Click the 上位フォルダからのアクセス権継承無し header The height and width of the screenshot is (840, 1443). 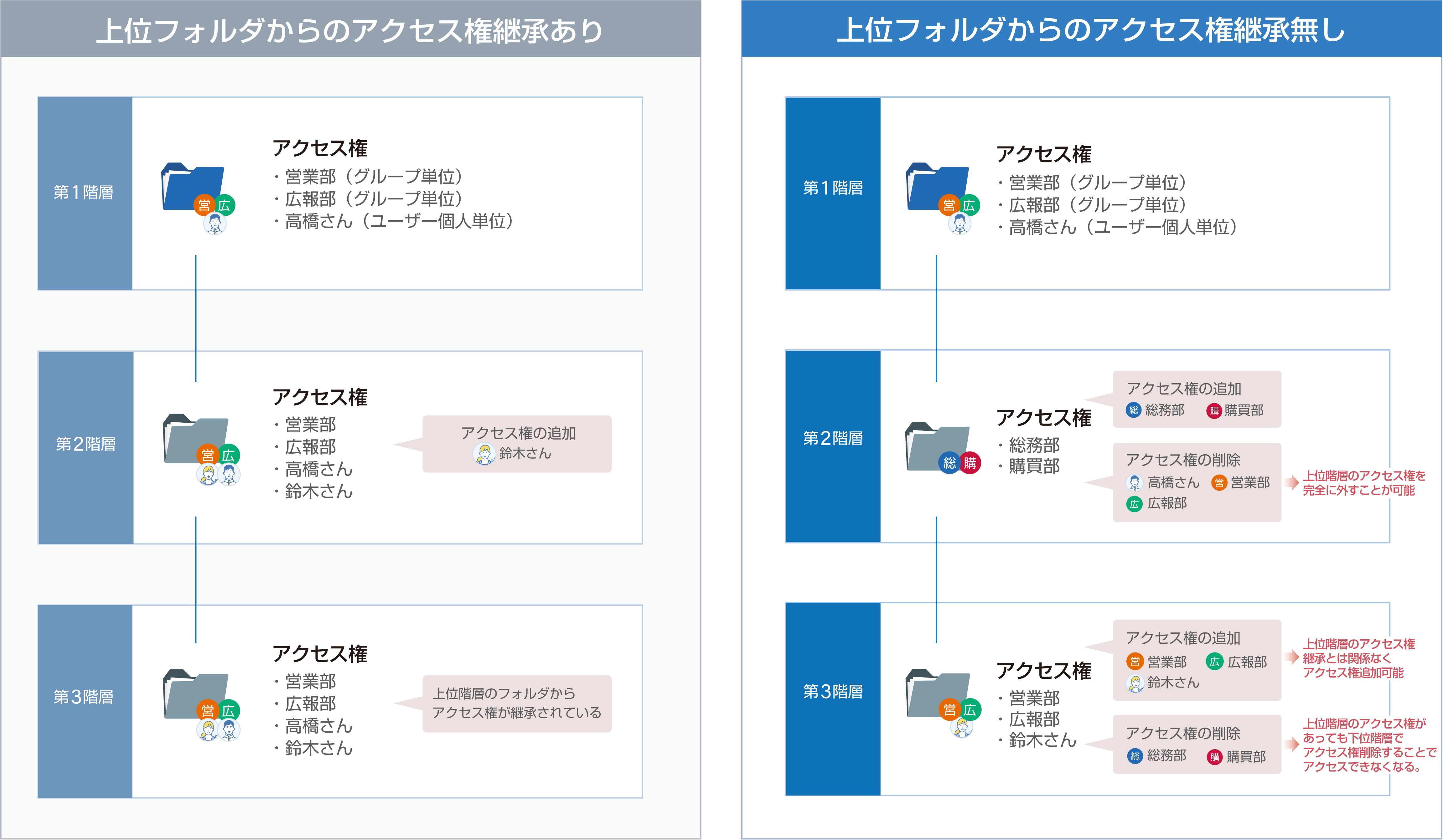click(x=1092, y=28)
